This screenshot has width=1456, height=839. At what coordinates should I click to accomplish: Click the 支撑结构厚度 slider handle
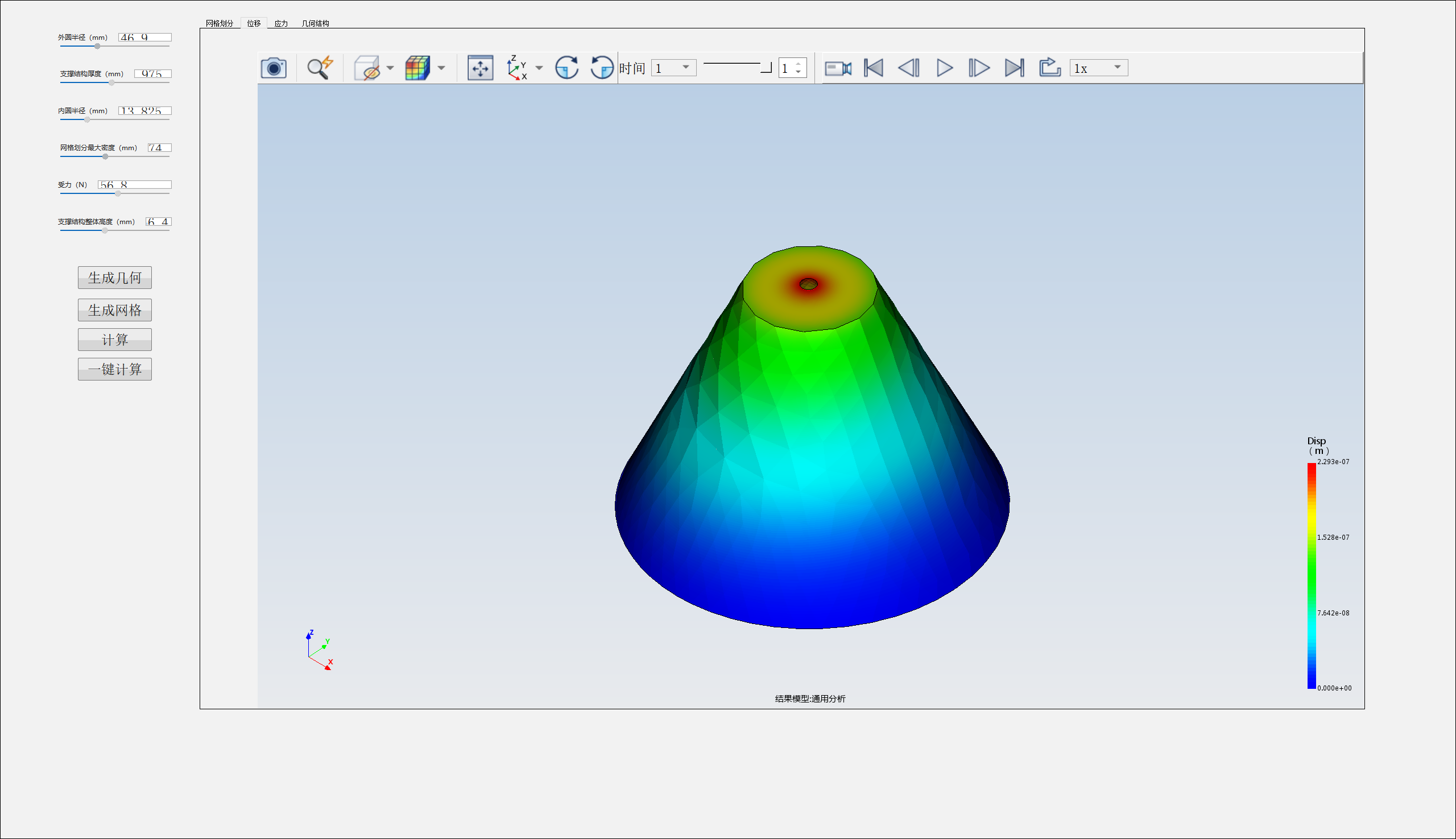pos(111,82)
